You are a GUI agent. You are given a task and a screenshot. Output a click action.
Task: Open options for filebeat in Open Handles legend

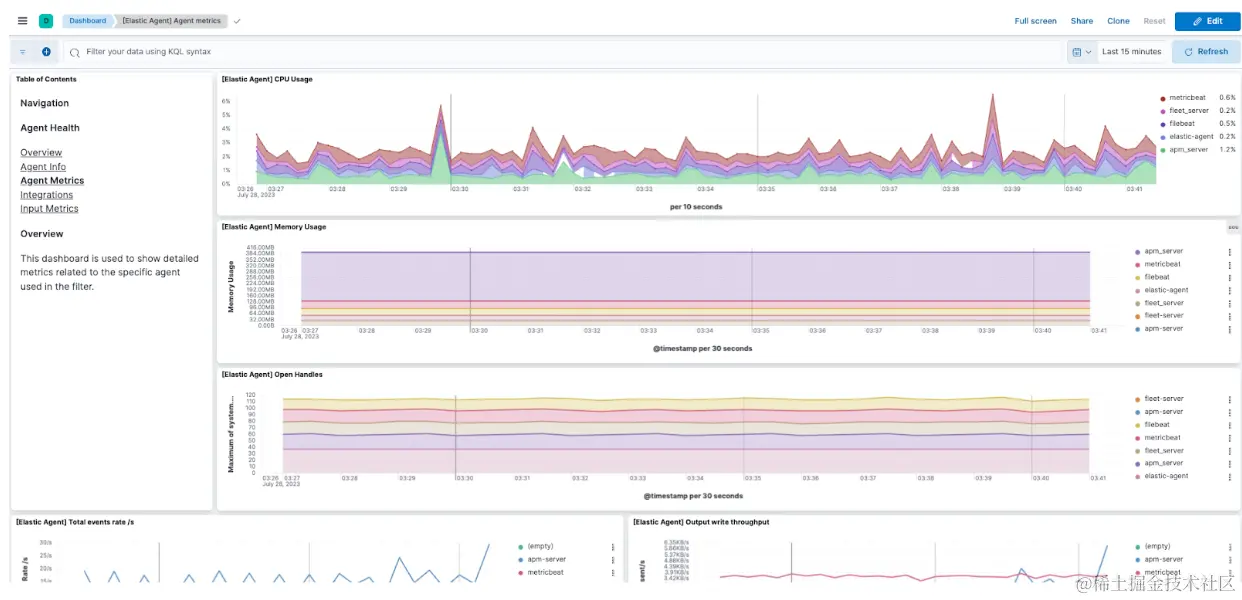pos(1230,425)
